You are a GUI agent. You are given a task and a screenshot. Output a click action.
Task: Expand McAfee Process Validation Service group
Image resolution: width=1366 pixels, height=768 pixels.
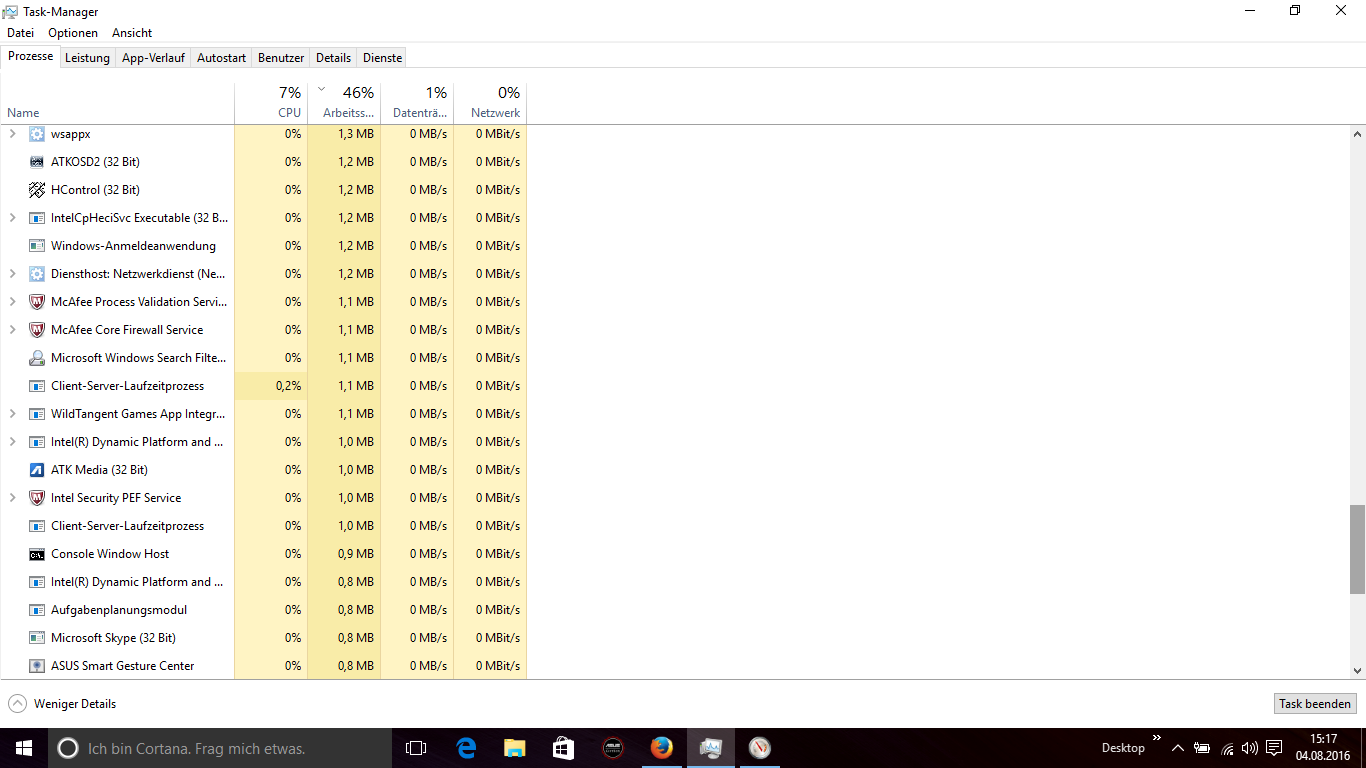click(x=13, y=302)
